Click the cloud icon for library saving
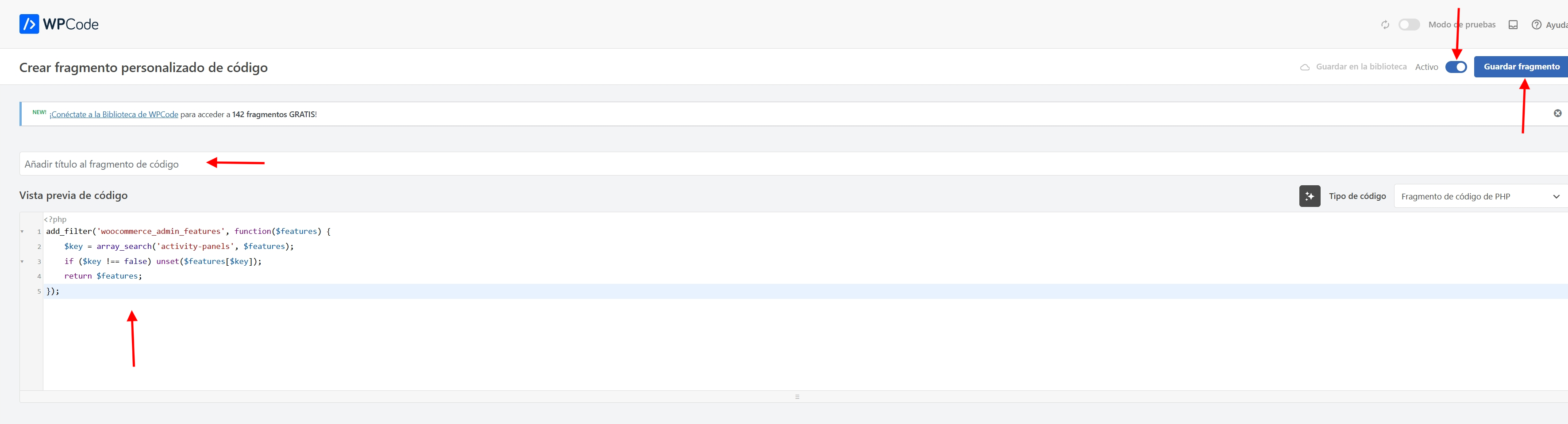This screenshot has width=1568, height=424. (1304, 67)
